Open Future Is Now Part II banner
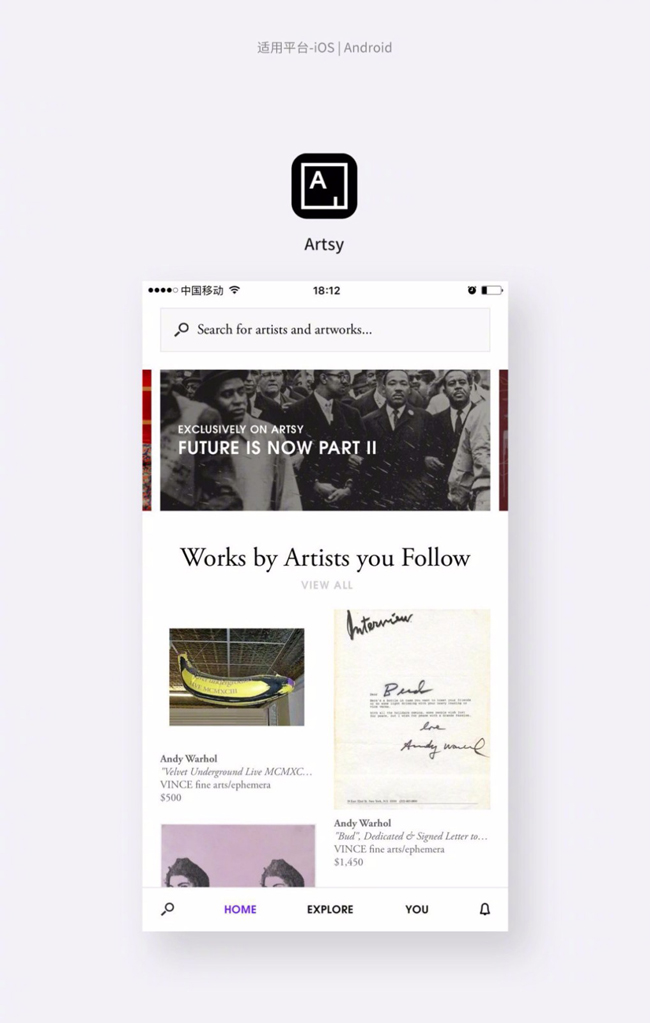The width and height of the screenshot is (650, 1023). point(325,440)
